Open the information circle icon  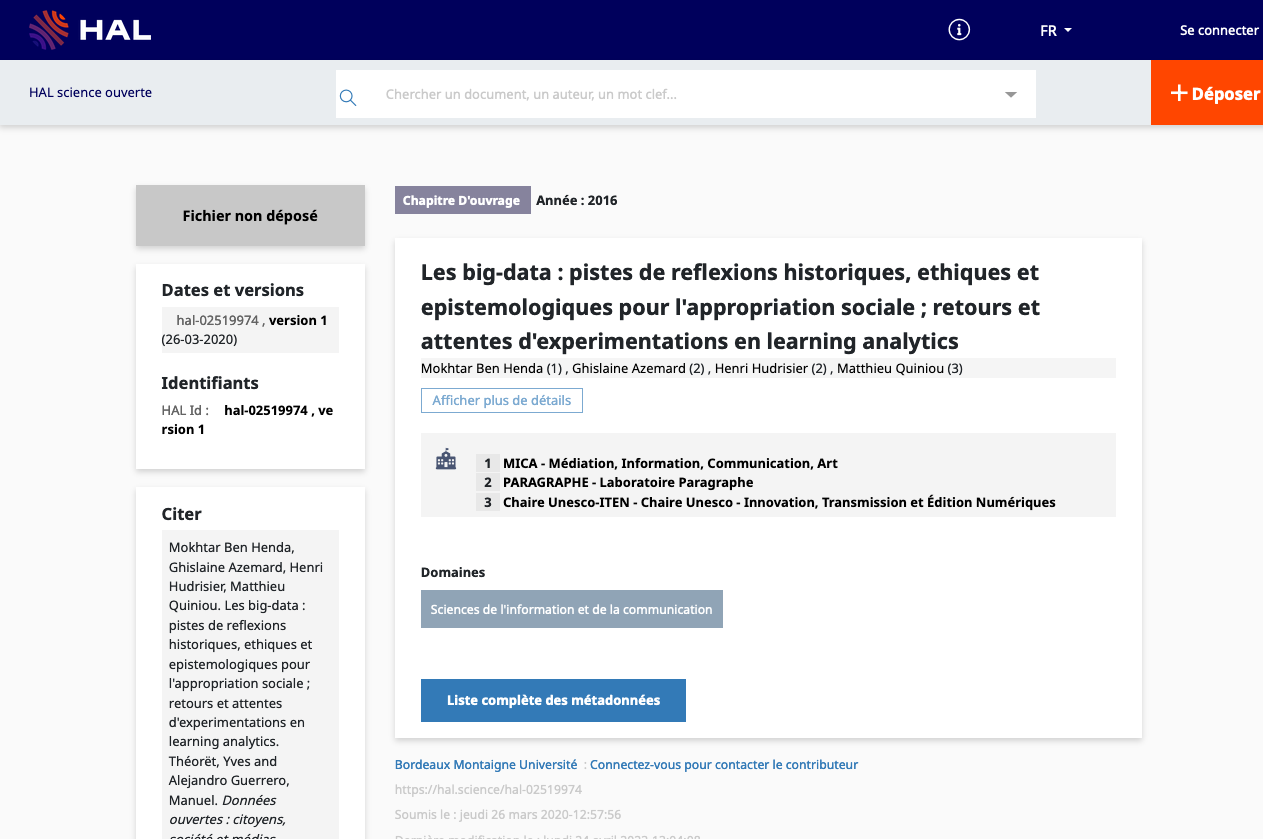[959, 30]
